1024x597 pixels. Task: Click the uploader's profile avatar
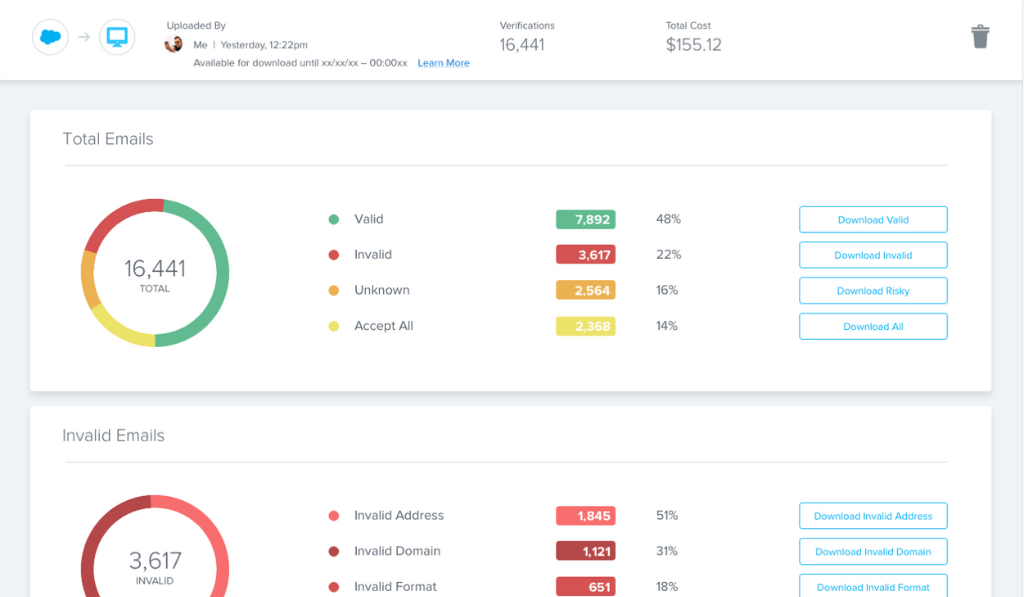(x=174, y=44)
